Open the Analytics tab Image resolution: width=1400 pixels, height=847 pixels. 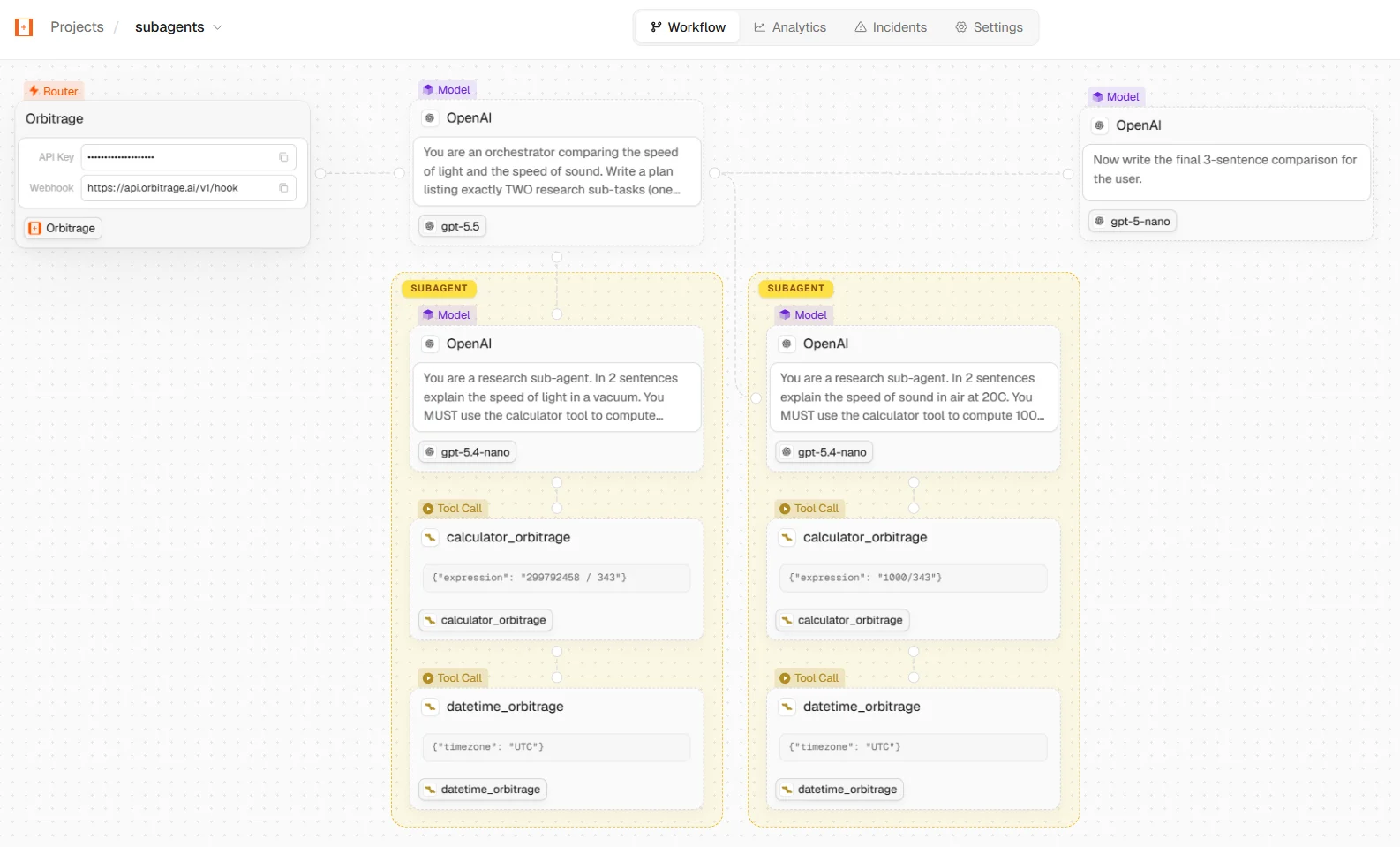790,27
